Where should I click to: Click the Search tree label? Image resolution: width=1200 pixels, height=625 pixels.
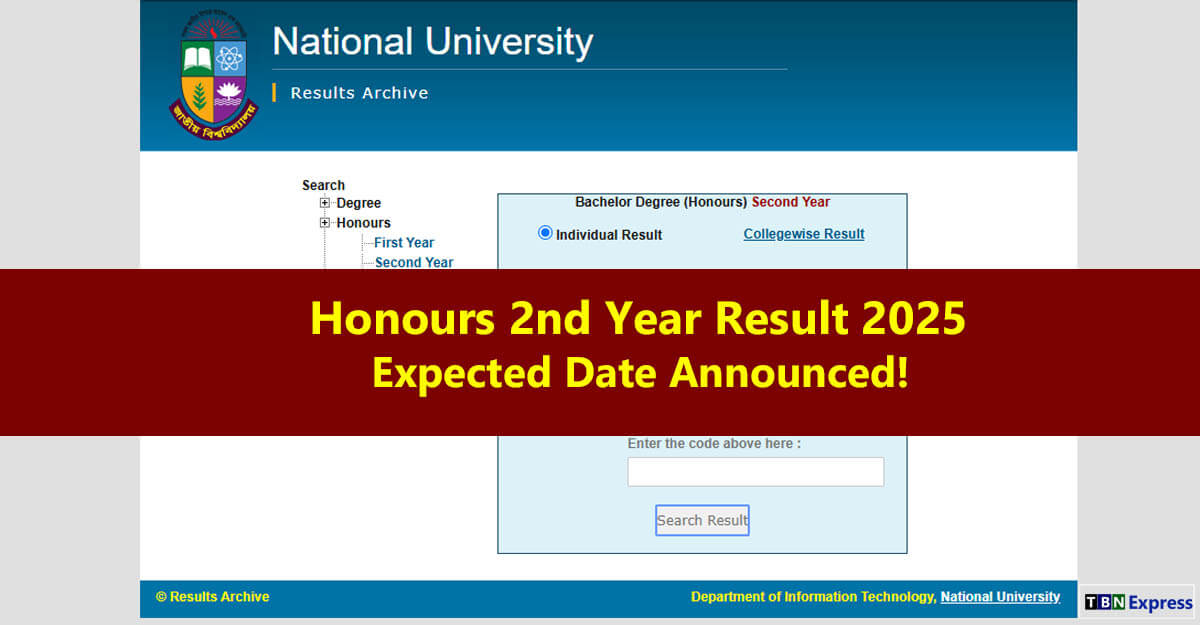323,185
